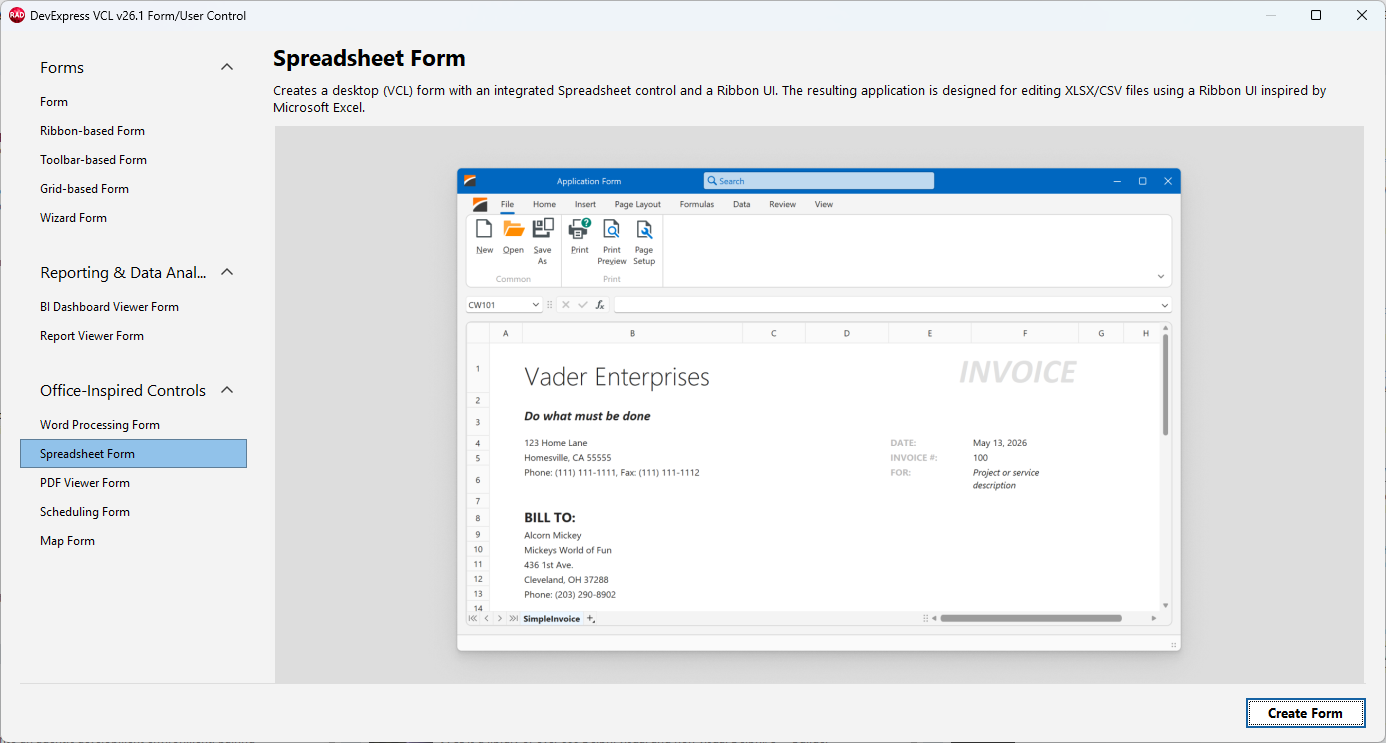Click column F header in preview
This screenshot has height=743, width=1386.
(x=1025, y=333)
